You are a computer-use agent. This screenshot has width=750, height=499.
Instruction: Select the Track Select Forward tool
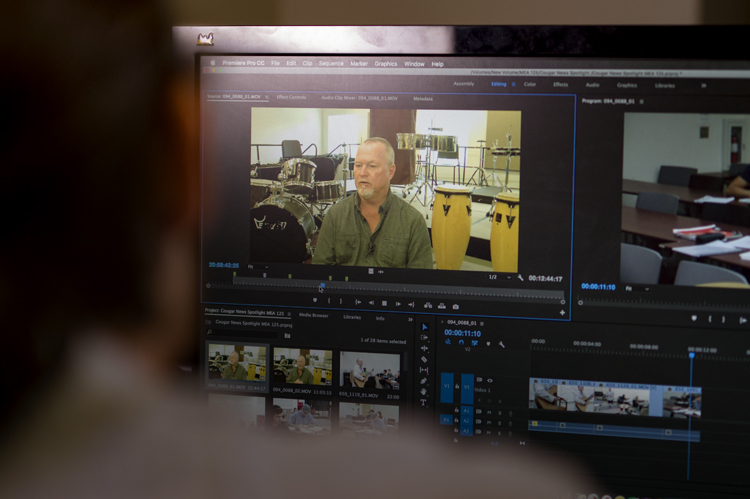click(424, 338)
